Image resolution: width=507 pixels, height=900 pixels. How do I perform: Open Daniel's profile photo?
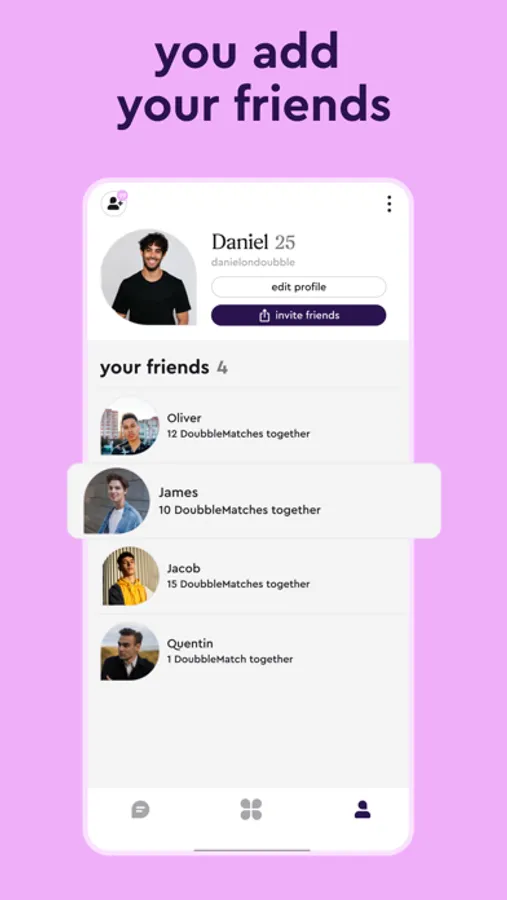pyautogui.click(x=149, y=277)
